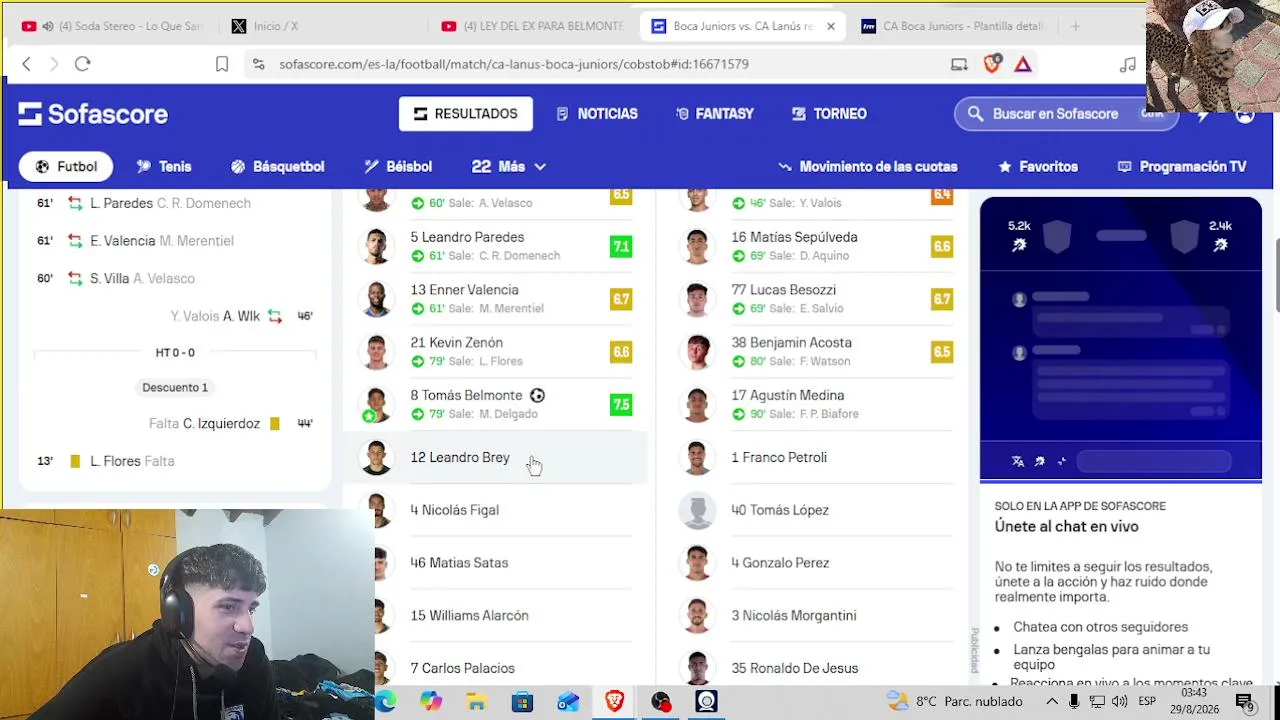
Task: Click Nicolás Figal's player photo
Action: [x=377, y=510]
